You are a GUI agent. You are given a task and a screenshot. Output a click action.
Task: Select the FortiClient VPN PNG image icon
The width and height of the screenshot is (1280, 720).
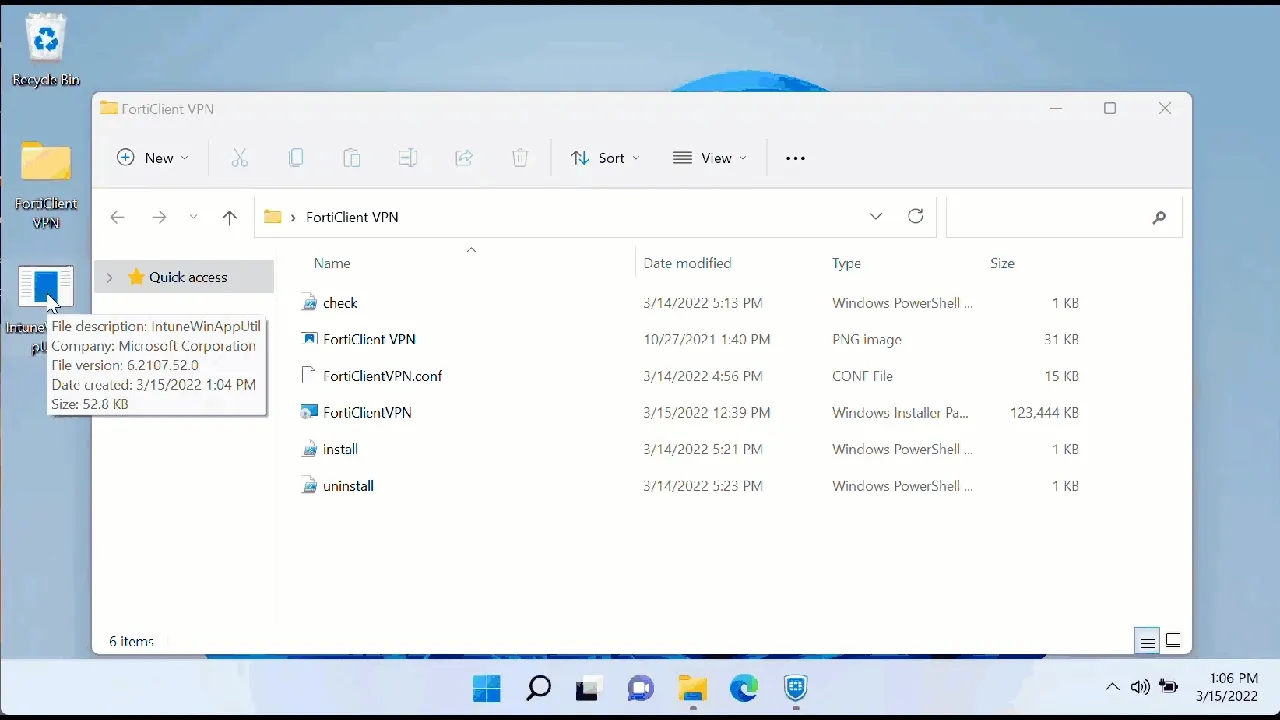point(309,339)
